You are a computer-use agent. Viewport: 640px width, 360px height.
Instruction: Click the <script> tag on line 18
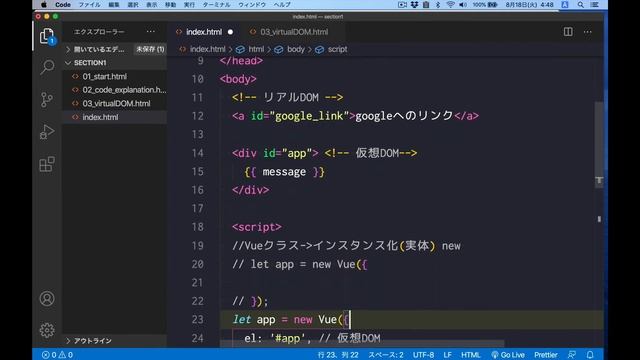tap(257, 227)
